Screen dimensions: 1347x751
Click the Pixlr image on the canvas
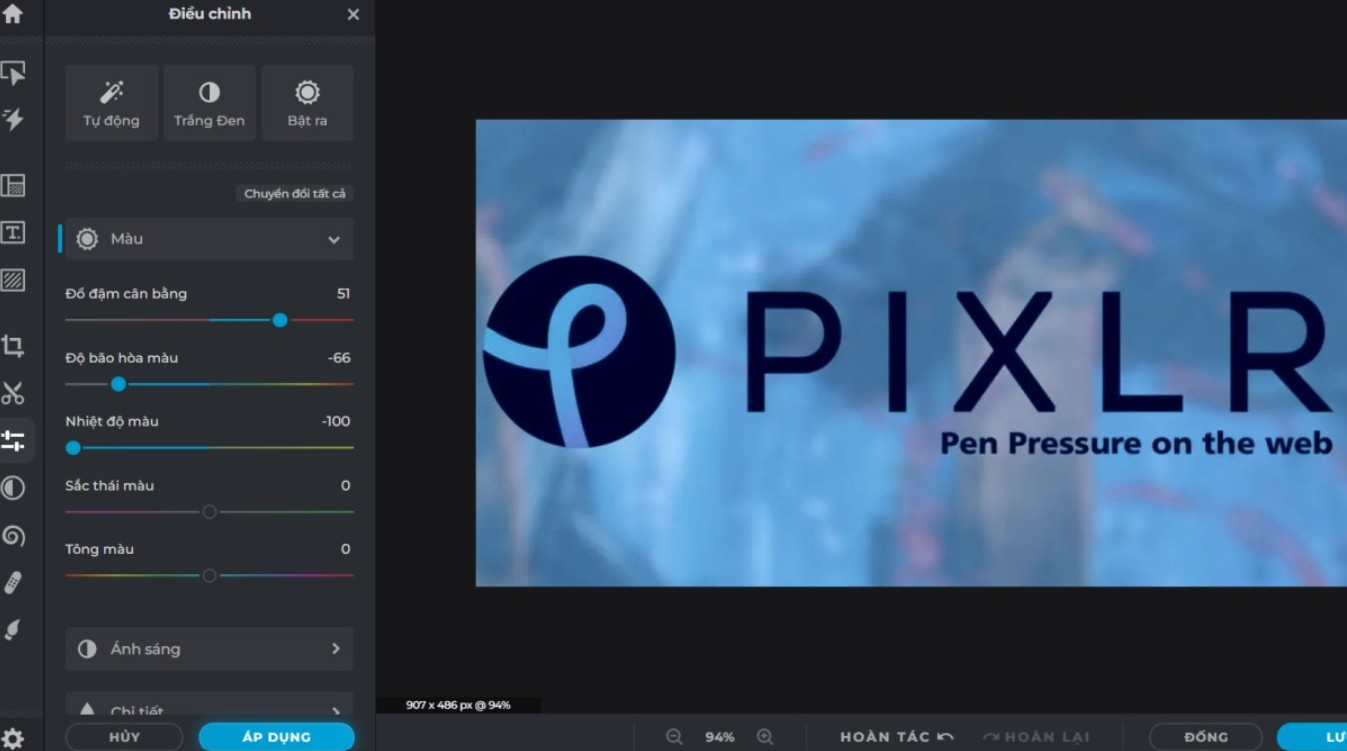pos(911,353)
